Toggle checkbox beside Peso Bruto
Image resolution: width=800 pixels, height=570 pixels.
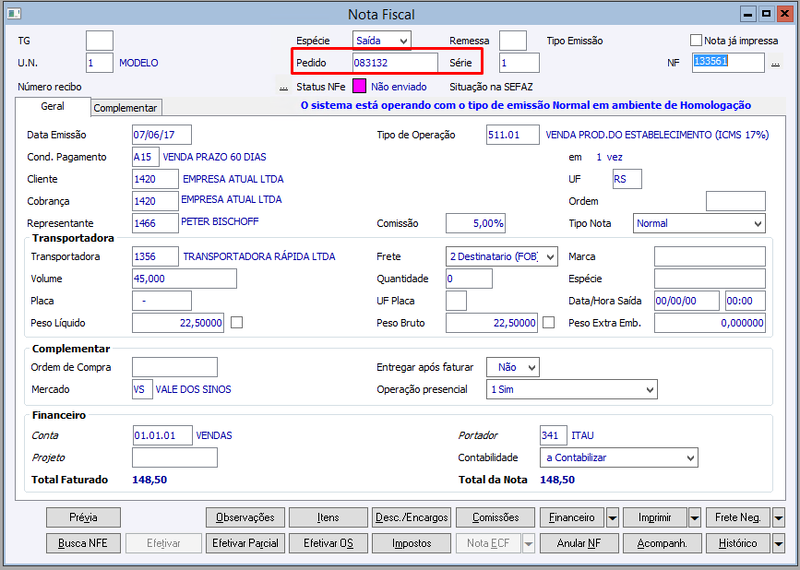[x=548, y=323]
